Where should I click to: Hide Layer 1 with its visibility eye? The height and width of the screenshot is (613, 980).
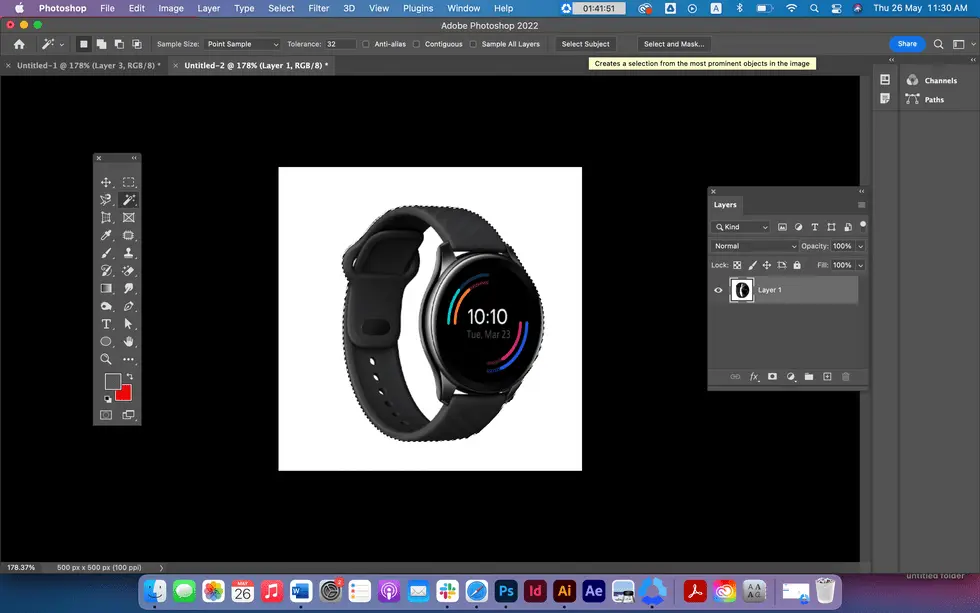717,290
